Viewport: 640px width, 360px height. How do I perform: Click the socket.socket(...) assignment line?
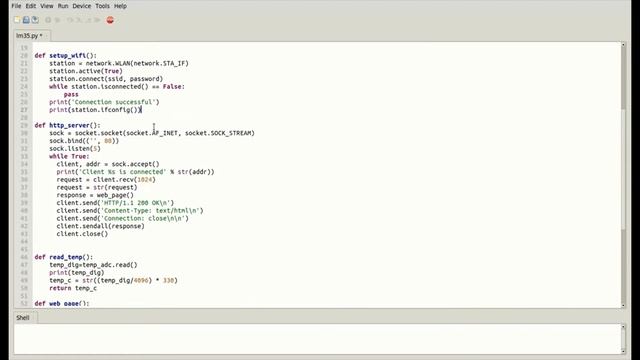pos(152,133)
